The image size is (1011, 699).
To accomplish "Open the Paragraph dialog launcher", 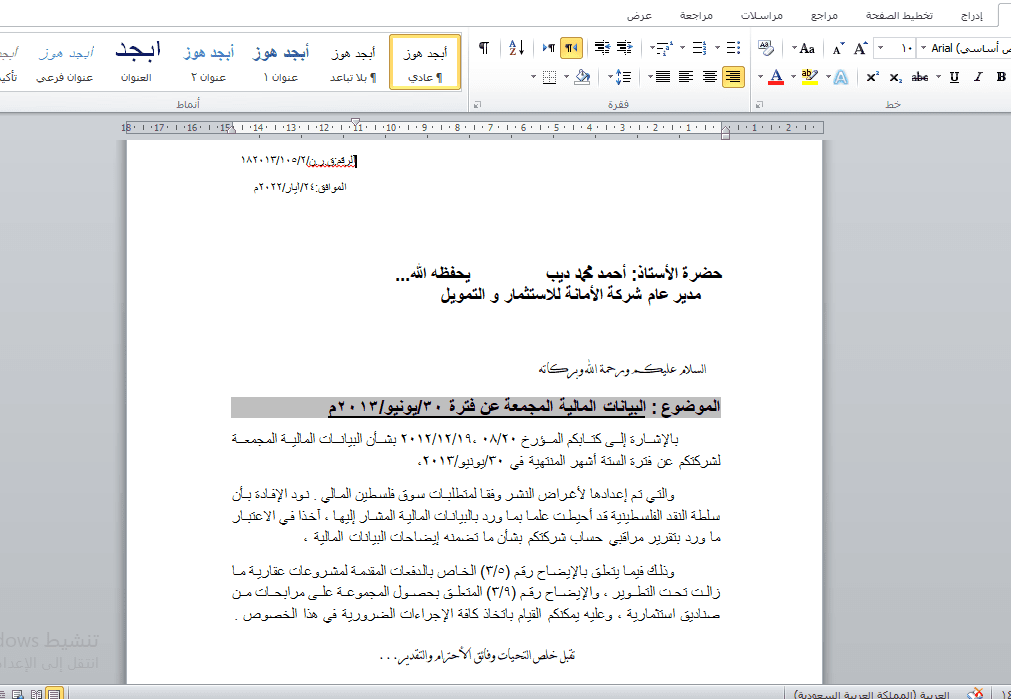I will (478, 104).
